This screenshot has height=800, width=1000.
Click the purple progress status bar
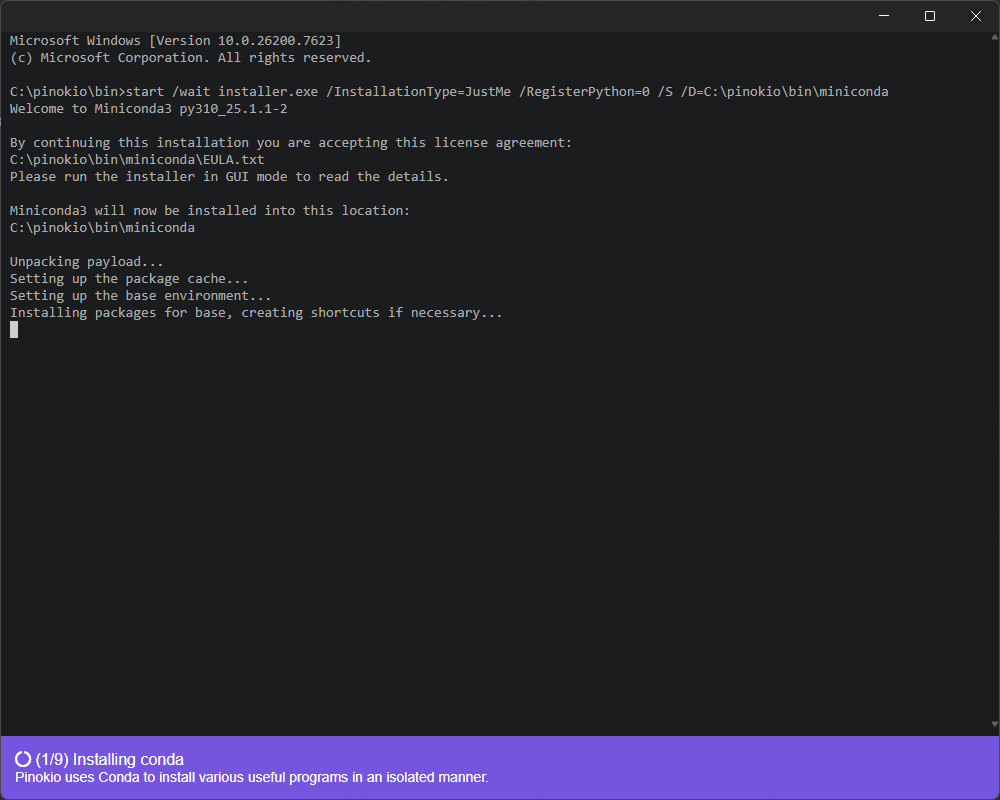[x=600, y=767]
